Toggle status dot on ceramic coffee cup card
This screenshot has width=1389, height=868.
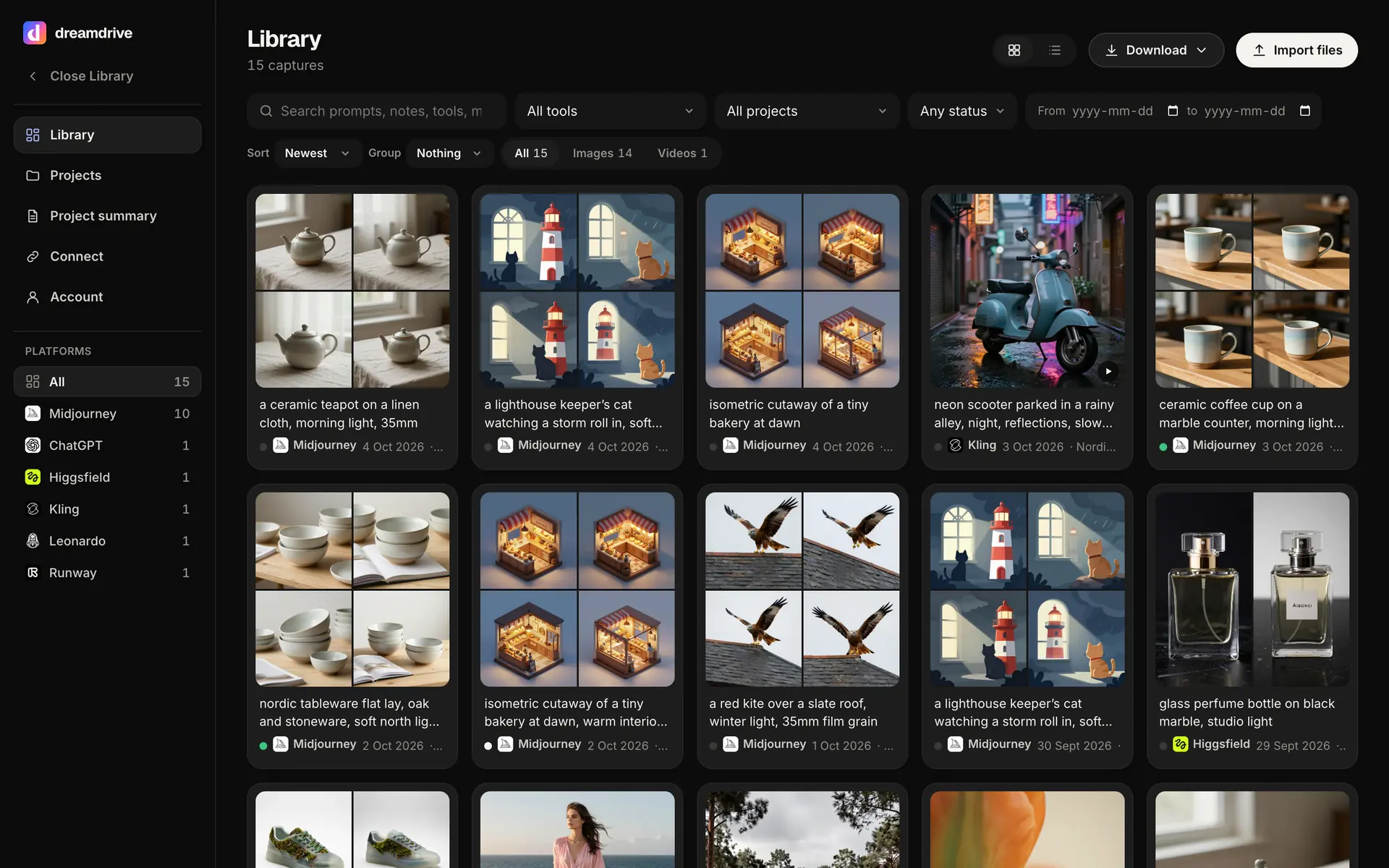(x=1163, y=447)
